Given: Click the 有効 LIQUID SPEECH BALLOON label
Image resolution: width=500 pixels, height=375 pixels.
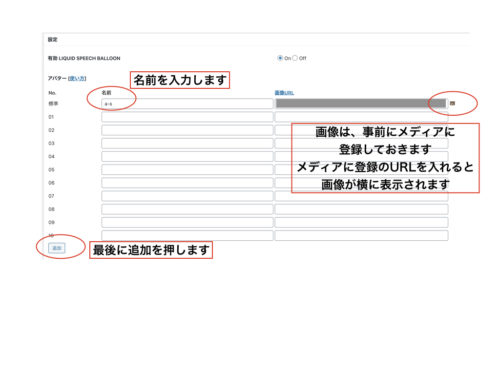Looking at the screenshot, I should [84, 58].
